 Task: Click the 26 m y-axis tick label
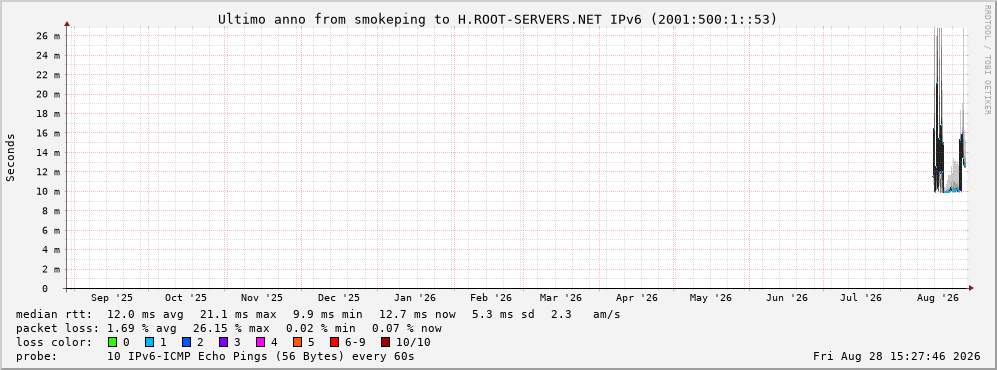click(48, 36)
